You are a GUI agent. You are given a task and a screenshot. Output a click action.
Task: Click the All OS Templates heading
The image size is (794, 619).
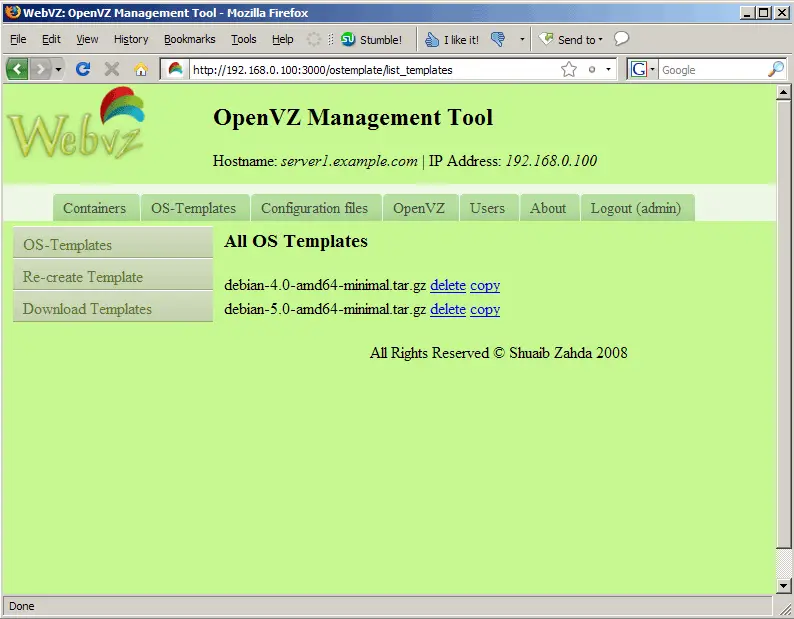tap(296, 241)
